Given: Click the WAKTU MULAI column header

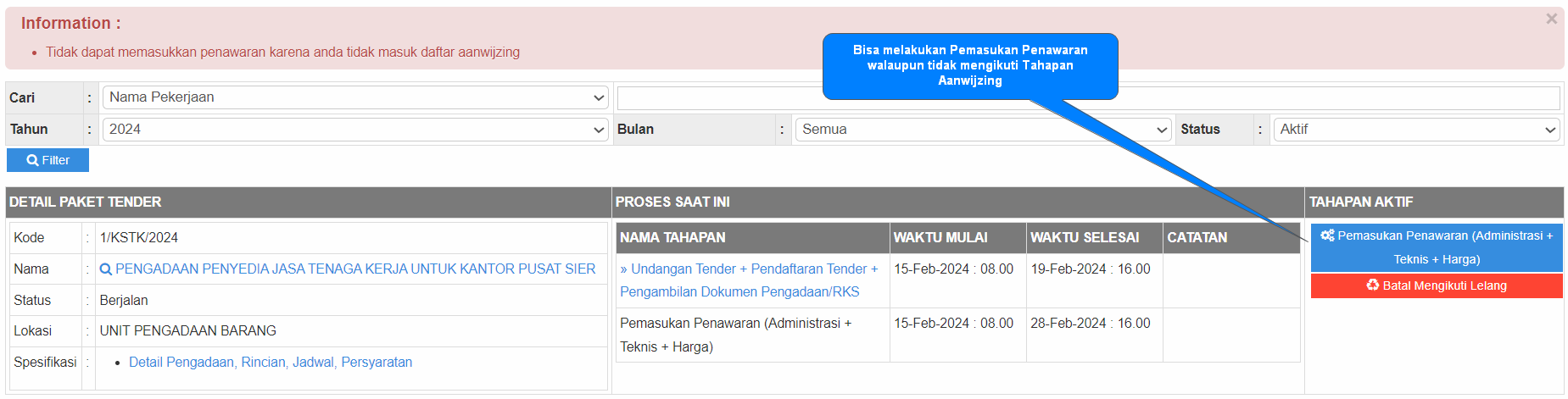Looking at the screenshot, I should click(x=940, y=238).
